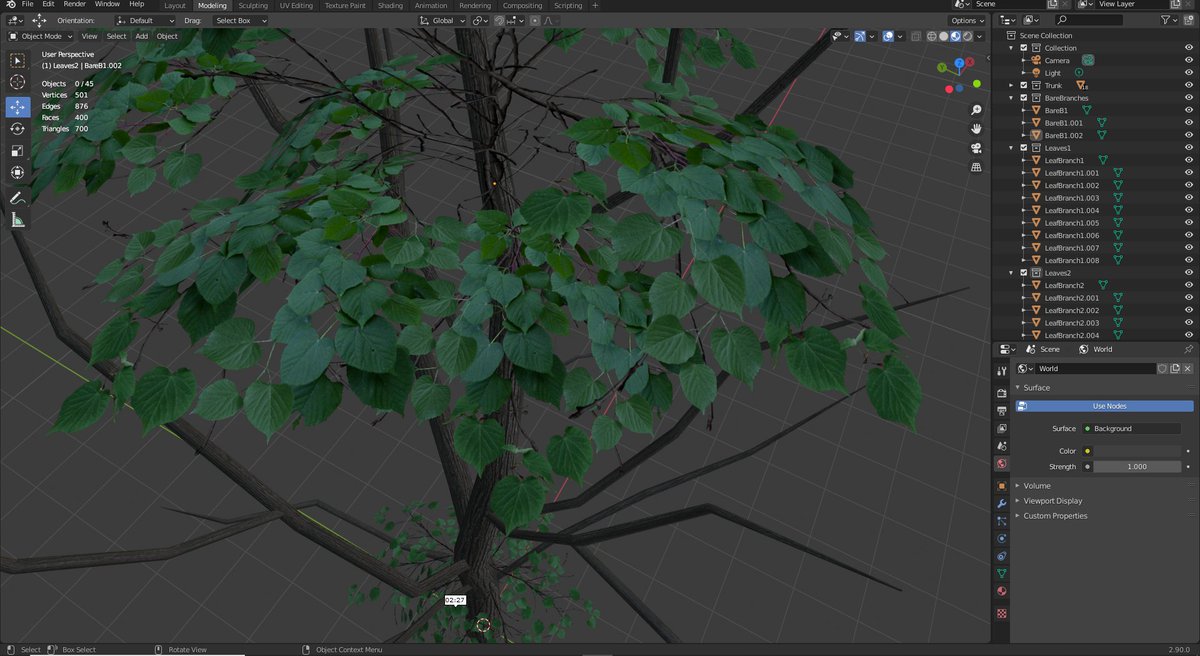
Task: Open the Material properties tab
Action: click(1001, 592)
